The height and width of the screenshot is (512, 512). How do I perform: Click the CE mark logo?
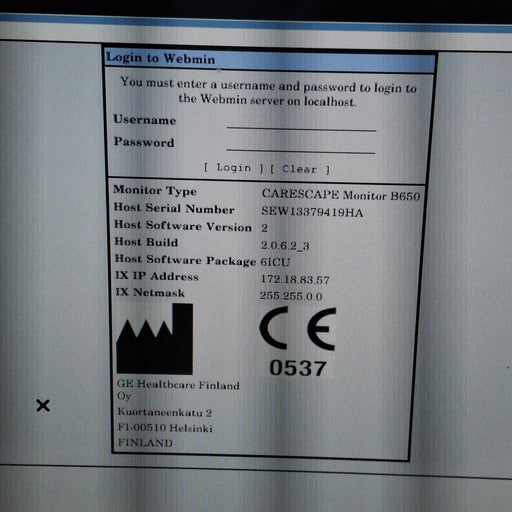298,329
